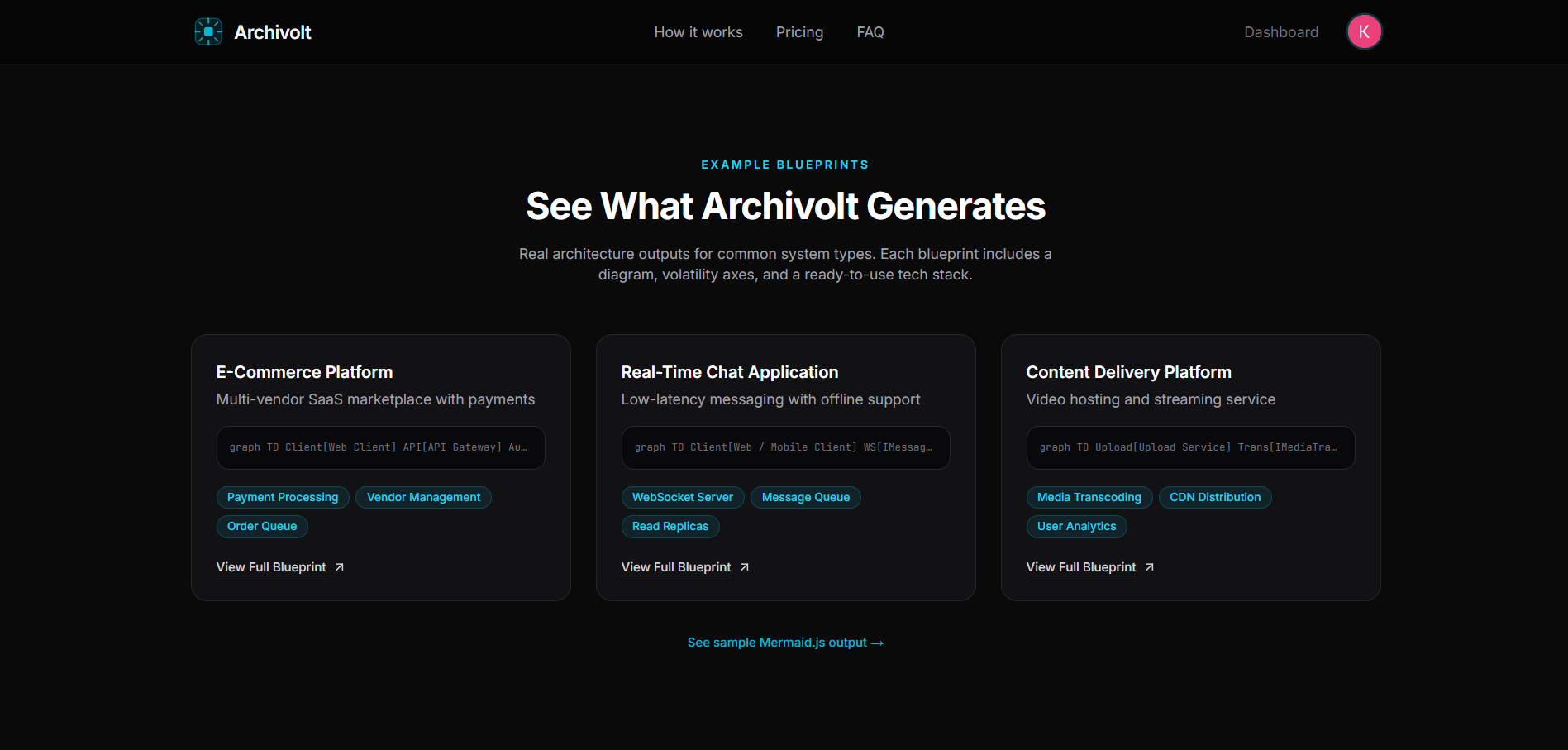Image resolution: width=1568 pixels, height=750 pixels.
Task: Select the Payment Processing tag
Action: pyautogui.click(x=283, y=498)
